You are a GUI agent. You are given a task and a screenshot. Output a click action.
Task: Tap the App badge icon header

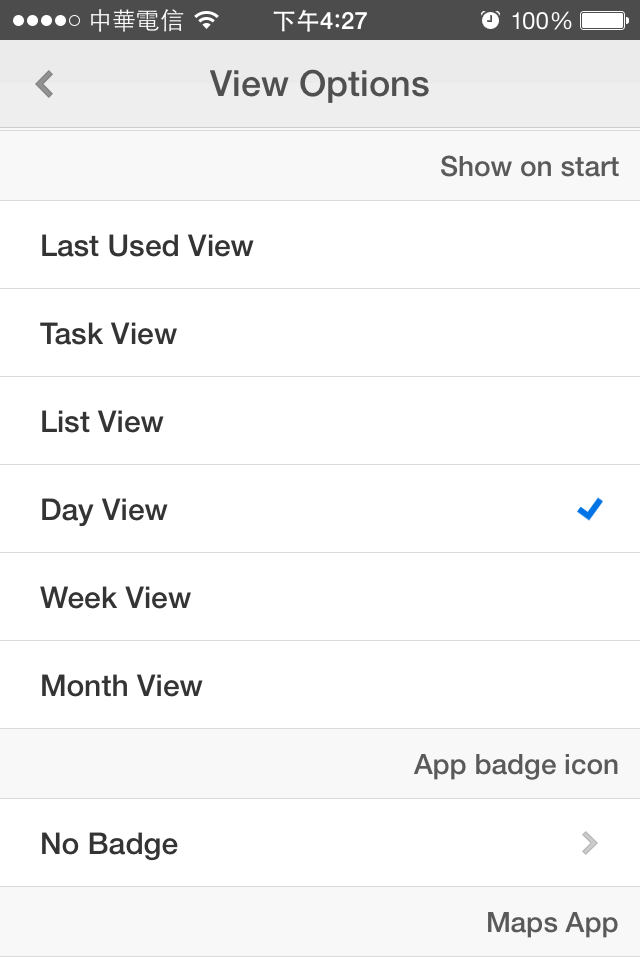pos(516,765)
